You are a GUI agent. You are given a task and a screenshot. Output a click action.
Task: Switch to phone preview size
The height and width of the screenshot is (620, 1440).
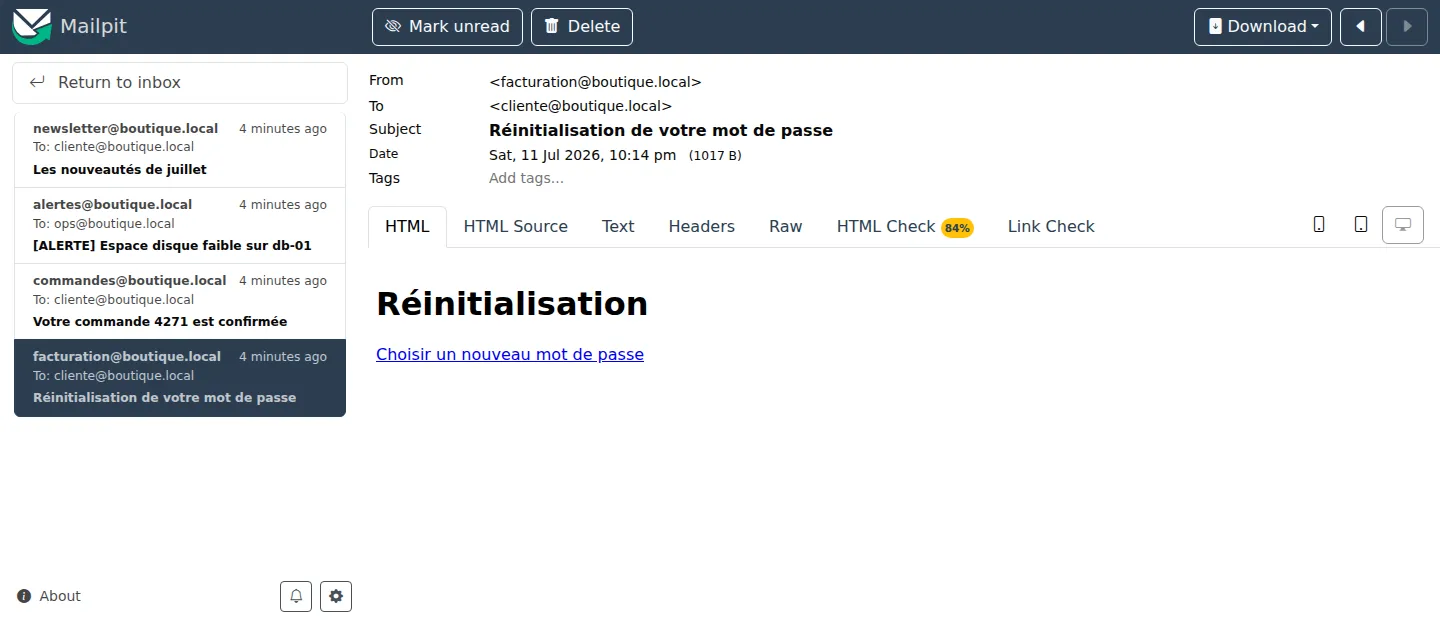coord(1319,225)
